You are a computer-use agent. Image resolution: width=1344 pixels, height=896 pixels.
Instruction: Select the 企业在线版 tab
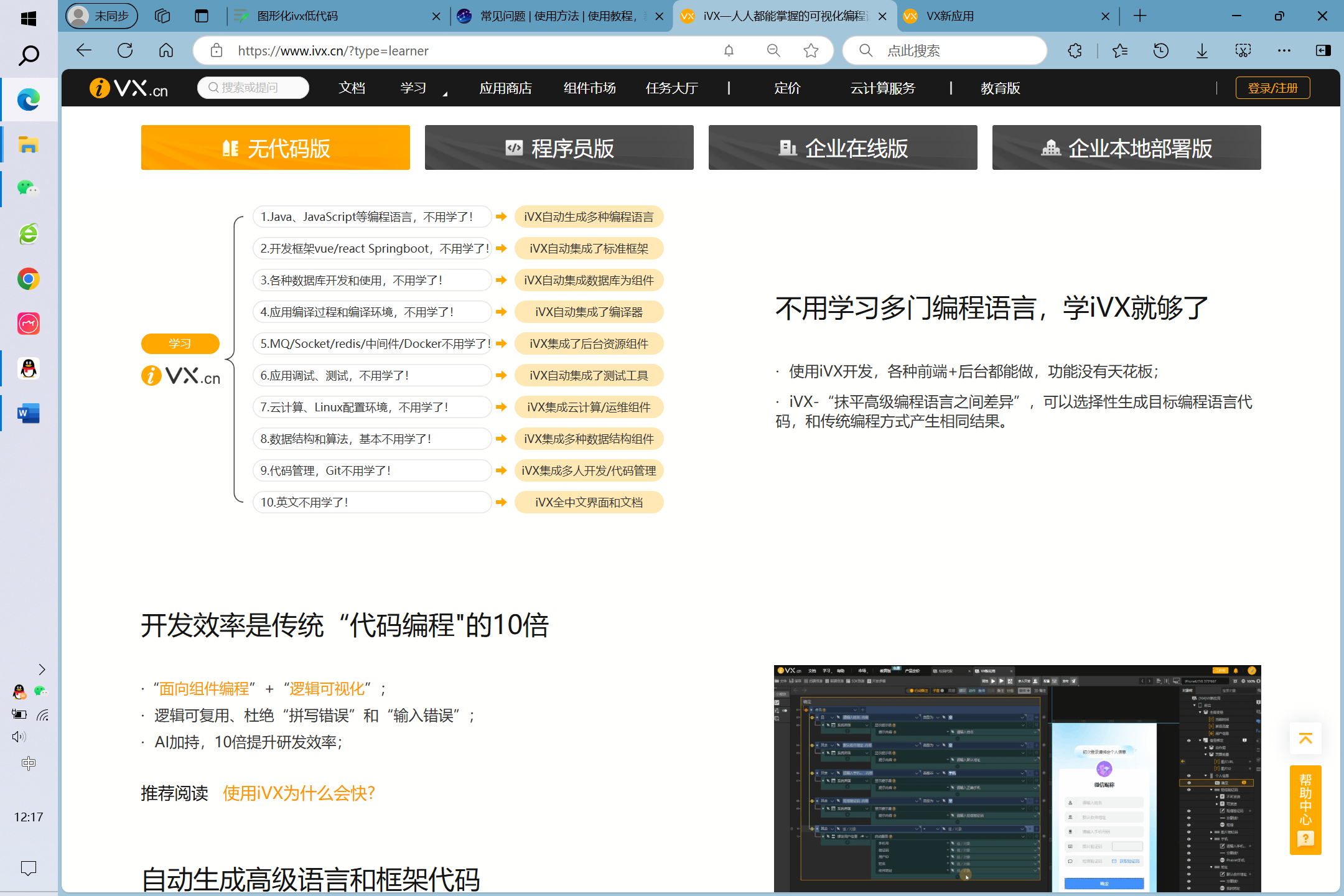coord(843,147)
